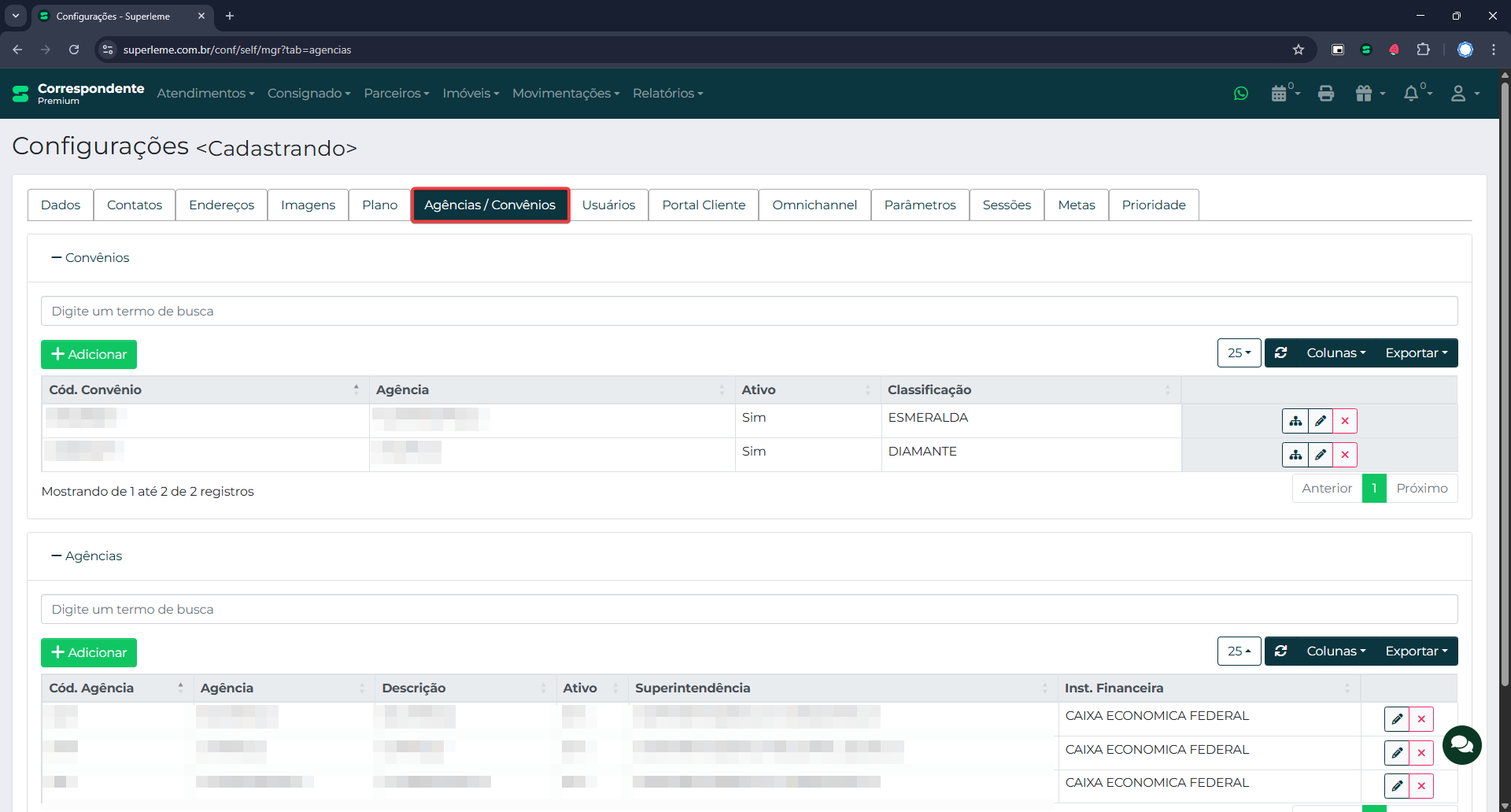Edit the ESMERALDA convênio row

(x=1321, y=421)
